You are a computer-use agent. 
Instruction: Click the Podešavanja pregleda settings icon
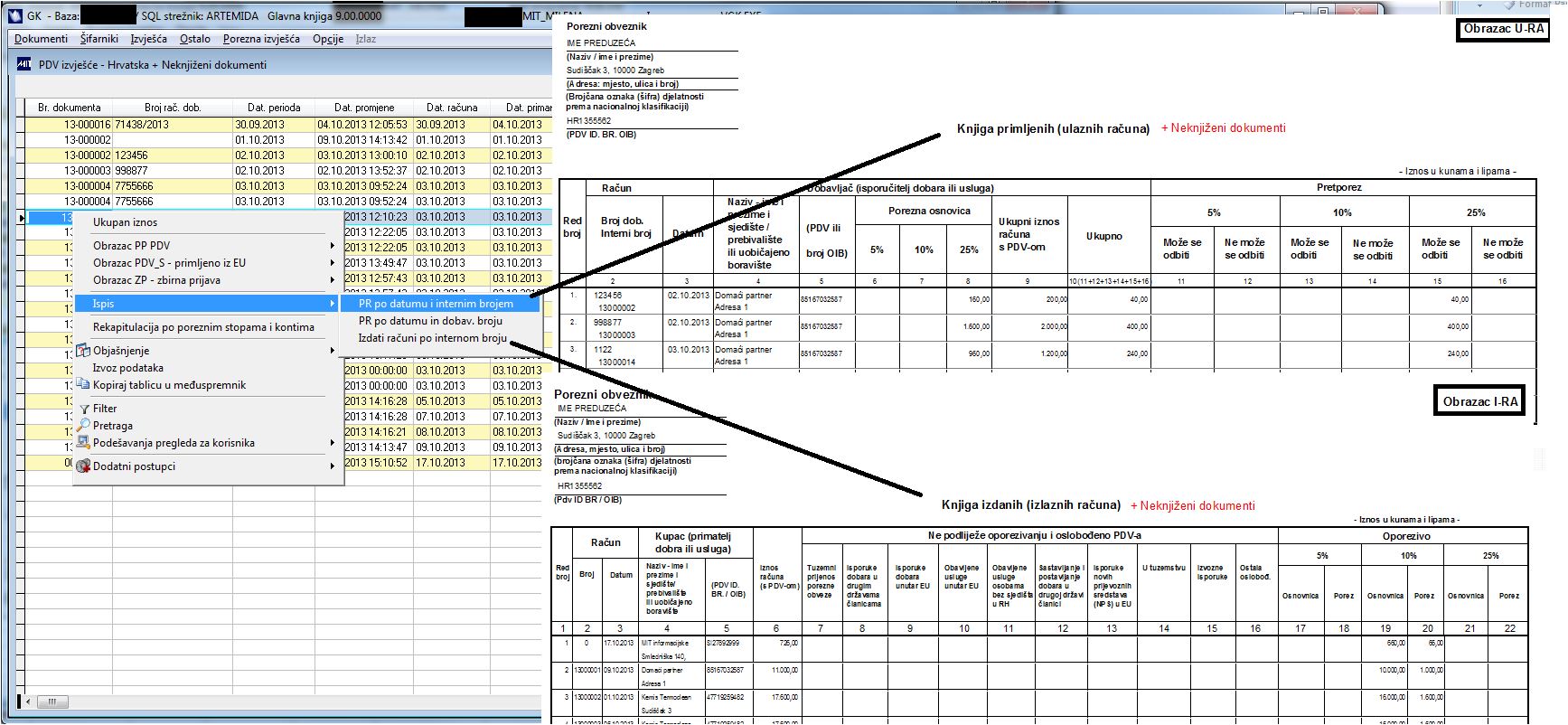[x=83, y=442]
